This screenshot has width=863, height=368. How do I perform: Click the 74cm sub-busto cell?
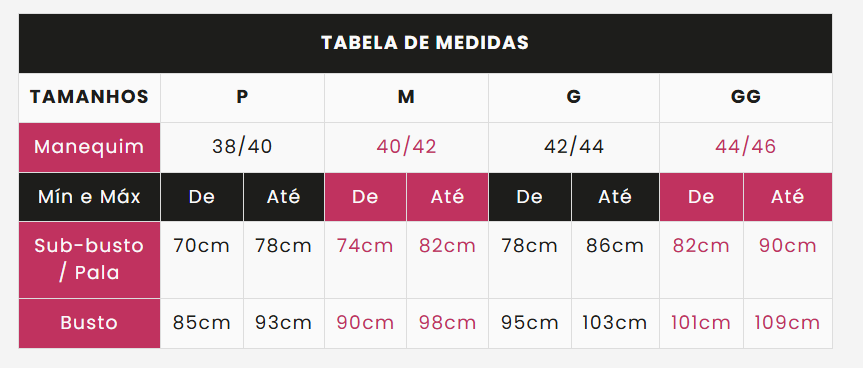tap(365, 260)
